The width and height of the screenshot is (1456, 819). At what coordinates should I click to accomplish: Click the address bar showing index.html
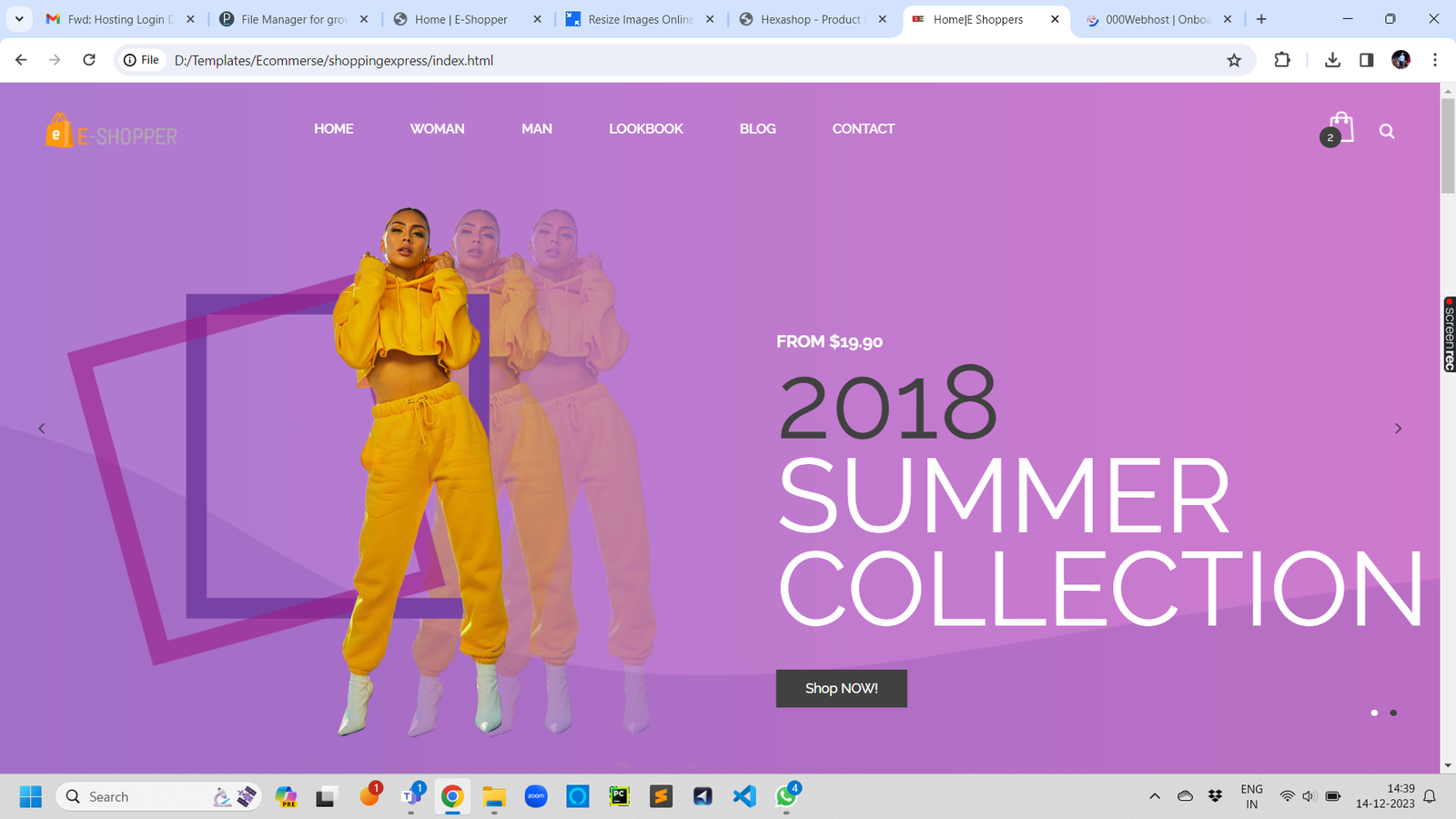pyautogui.click(x=333, y=60)
